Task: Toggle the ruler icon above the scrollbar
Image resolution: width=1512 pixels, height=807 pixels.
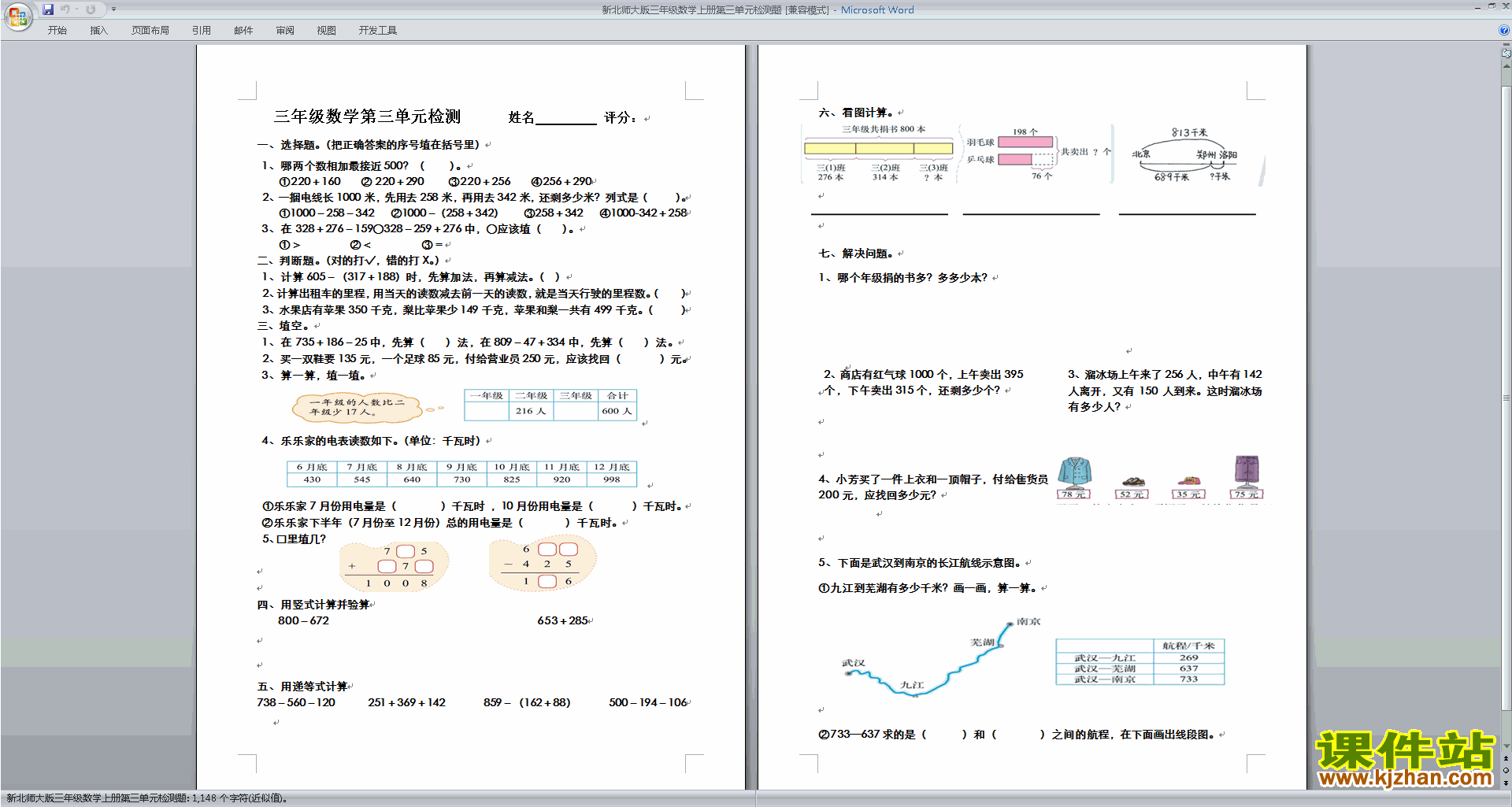Action: click(x=1506, y=54)
